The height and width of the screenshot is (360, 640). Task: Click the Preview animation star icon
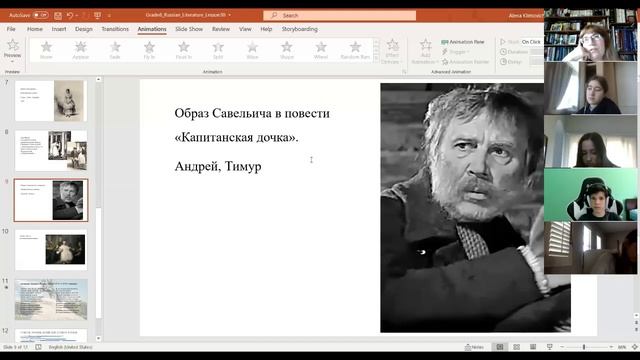click(x=13, y=45)
